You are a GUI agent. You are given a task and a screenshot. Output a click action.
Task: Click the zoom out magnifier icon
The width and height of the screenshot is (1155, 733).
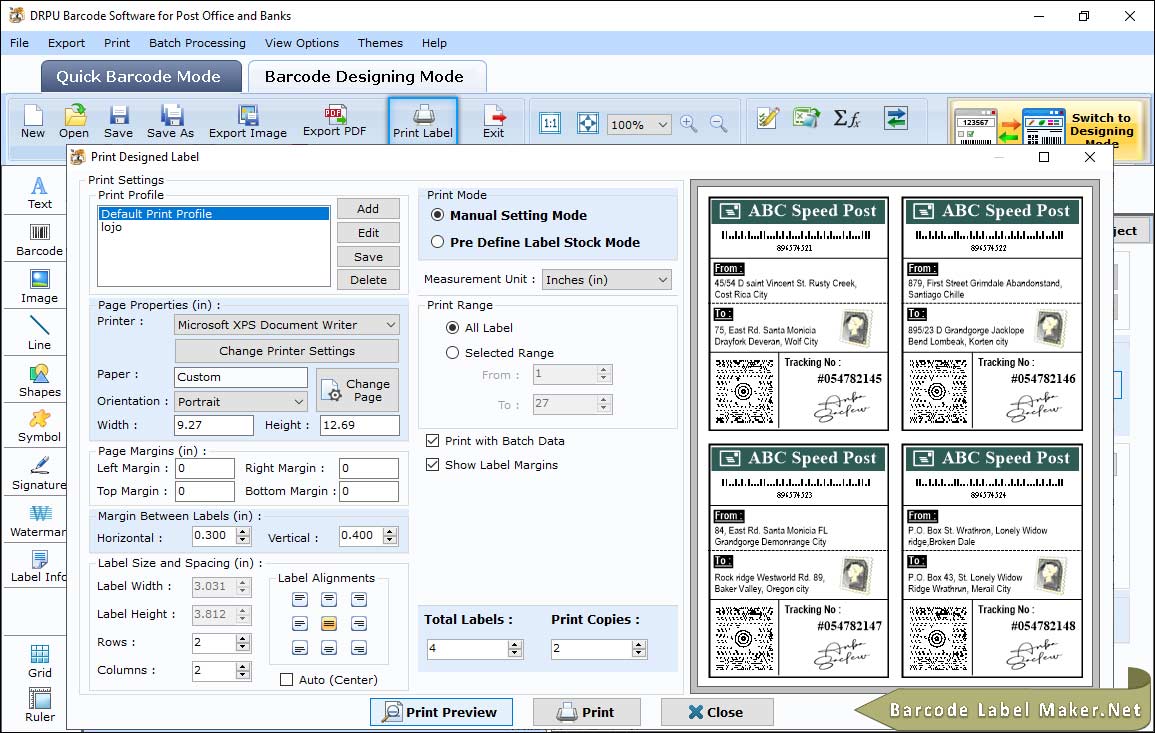(718, 123)
